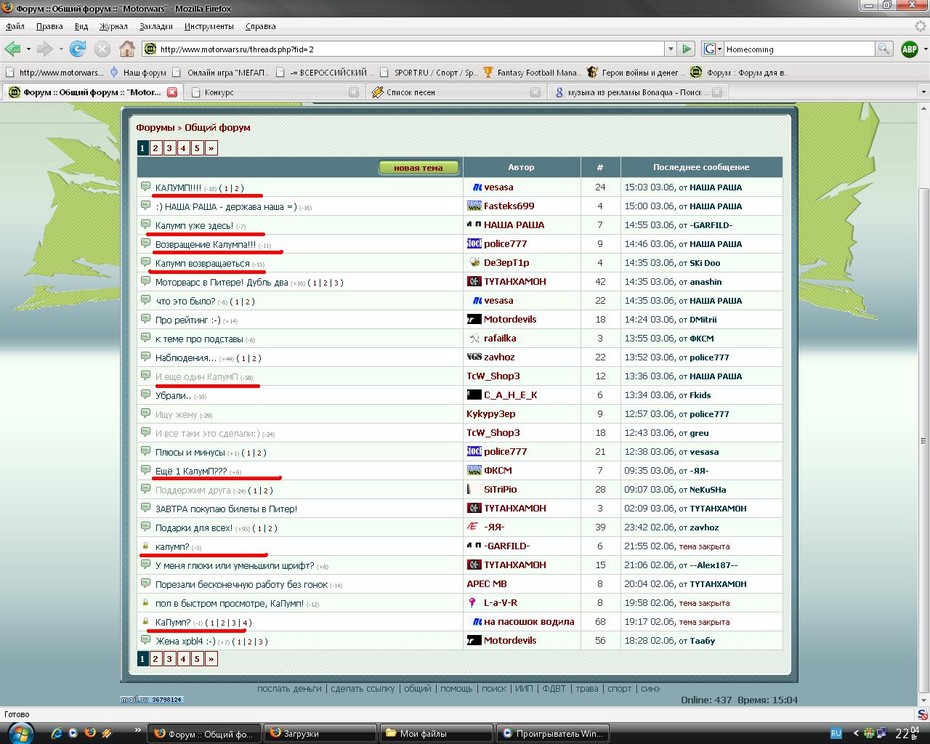Viewport: 930px width, 744px height.
Task: Open the Adblock Plus ABP icon
Action: (909, 49)
